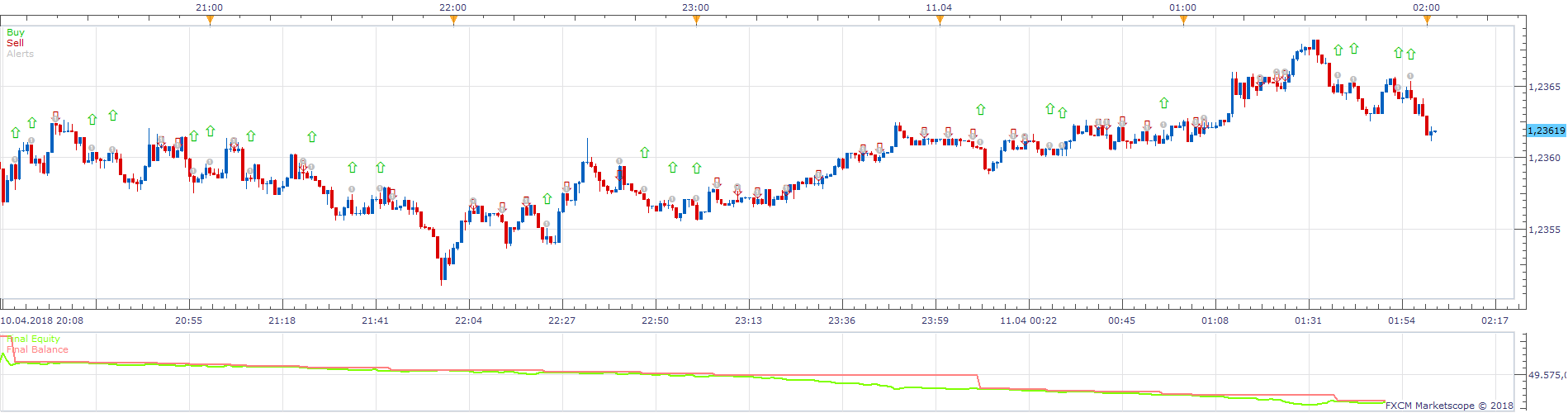Click the orange marker under 22:00
Screen dimensions: 1568x413
[453, 21]
